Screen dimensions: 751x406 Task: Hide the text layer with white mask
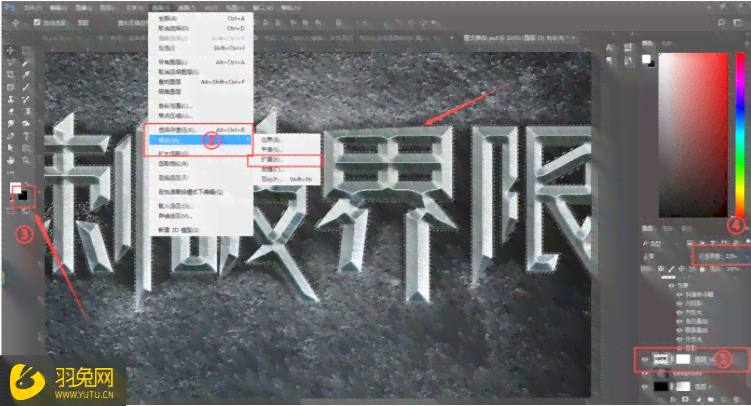645,360
